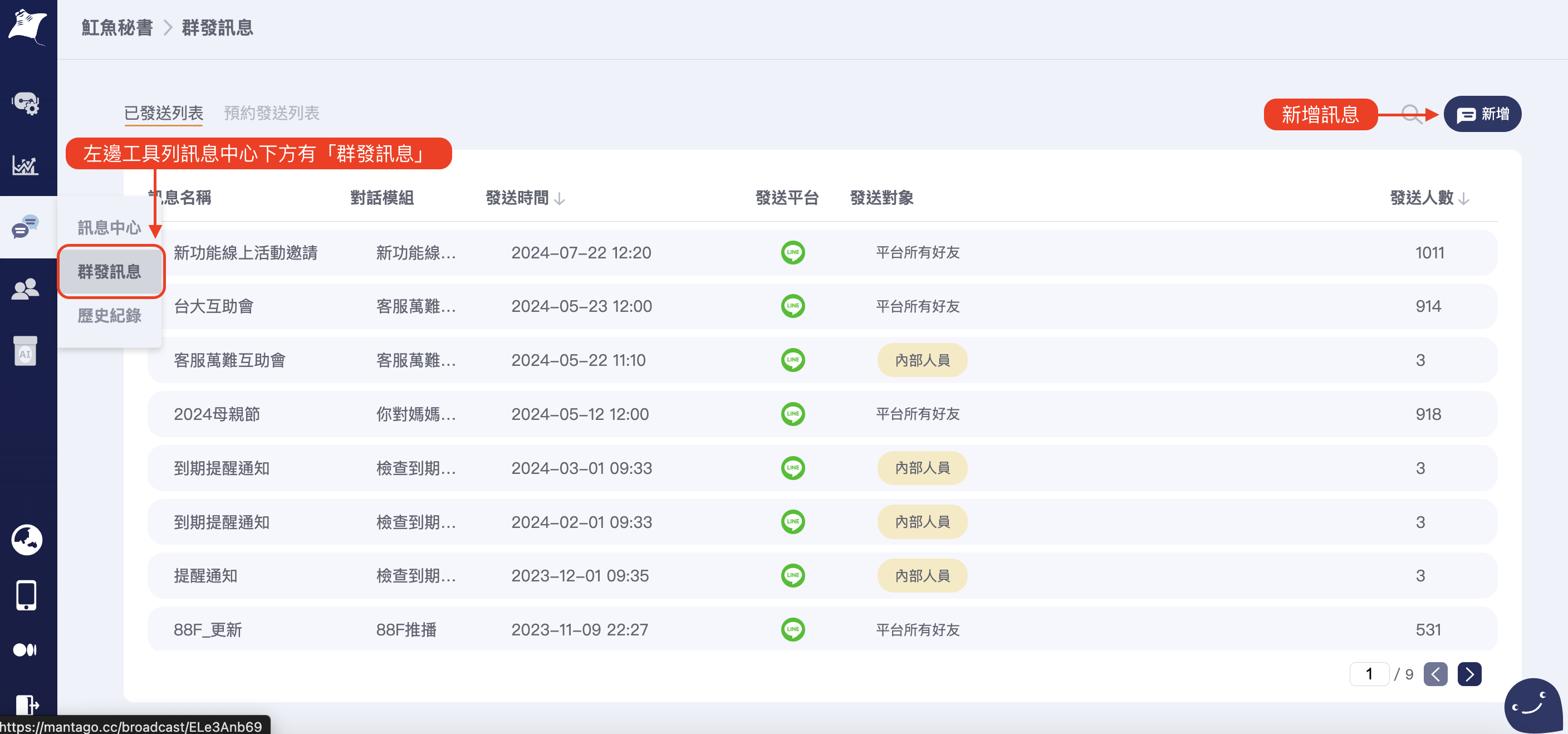The image size is (1568, 734).
Task: Switch to 預約發送列表 tab
Action: [272, 113]
